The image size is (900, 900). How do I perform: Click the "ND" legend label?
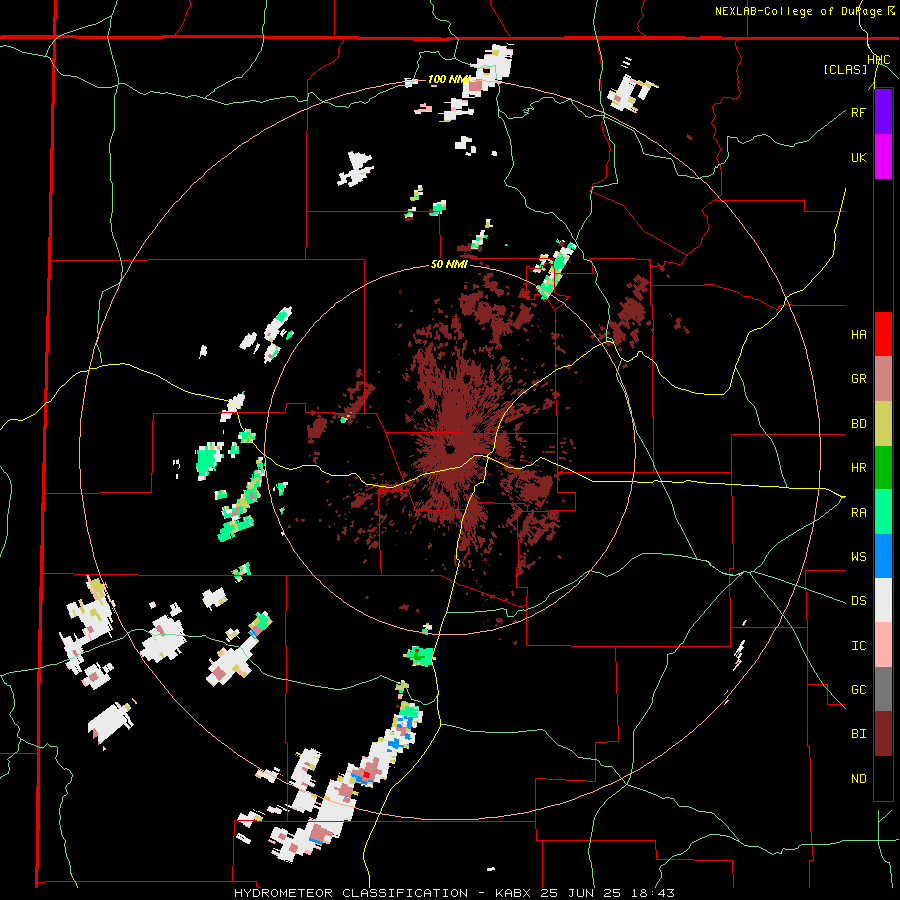858,779
